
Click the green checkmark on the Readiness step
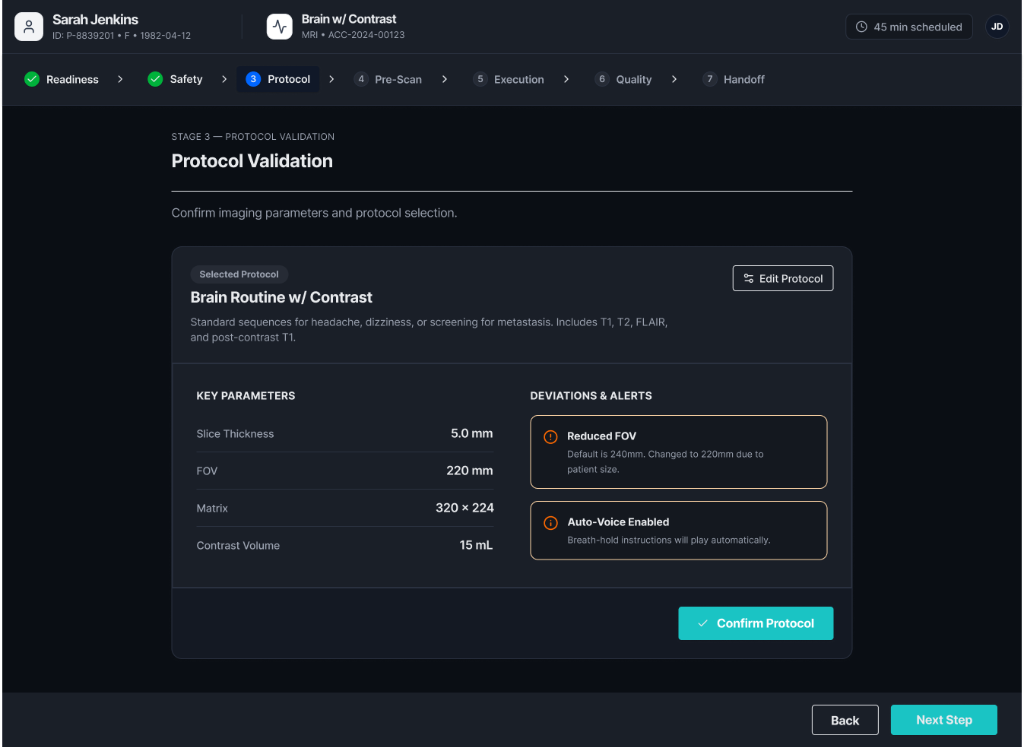(30, 78)
